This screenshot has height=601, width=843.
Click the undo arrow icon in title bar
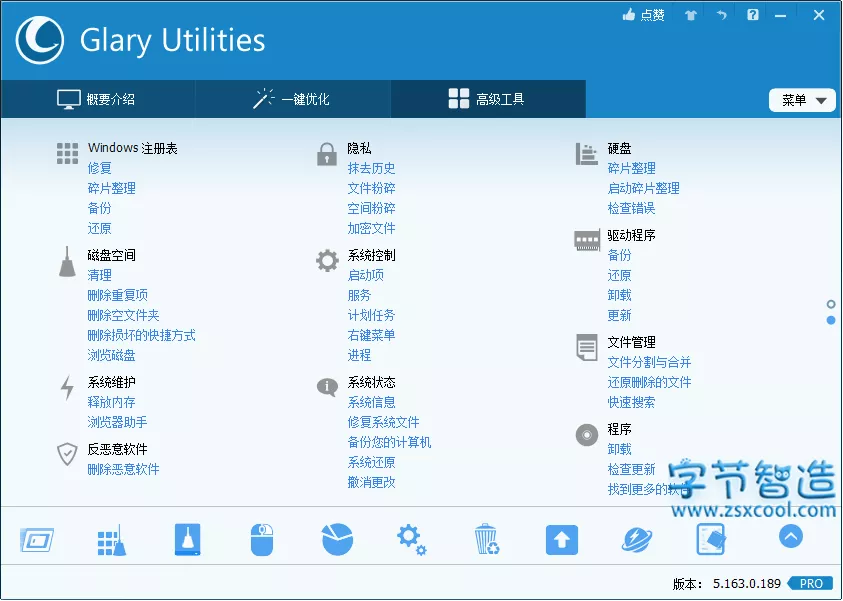click(x=721, y=15)
